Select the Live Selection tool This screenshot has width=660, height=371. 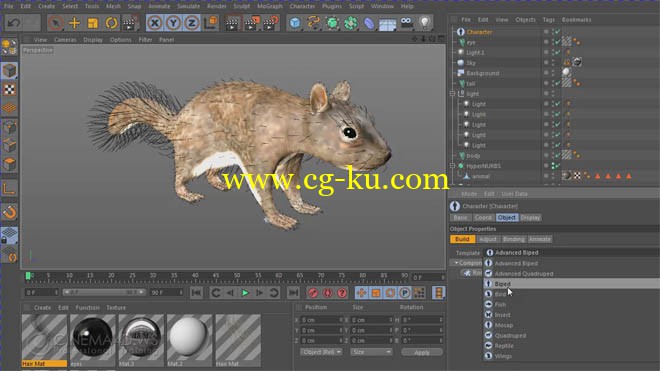click(x=56, y=23)
